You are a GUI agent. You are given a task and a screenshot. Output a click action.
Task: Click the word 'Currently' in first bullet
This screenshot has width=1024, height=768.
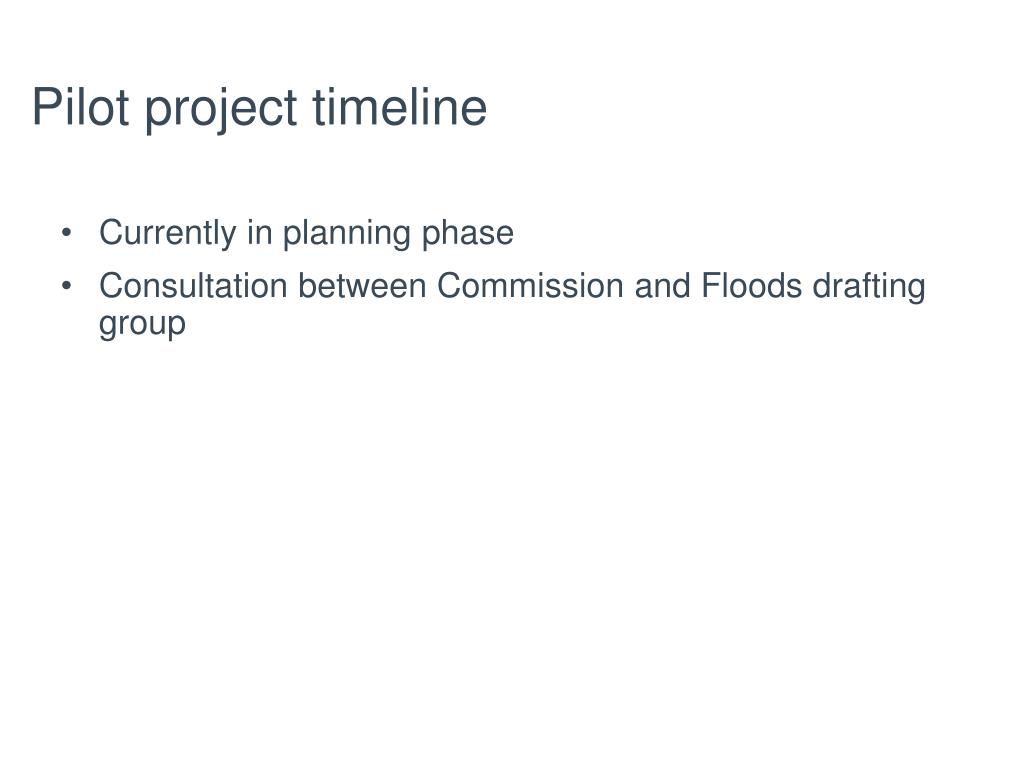click(167, 234)
